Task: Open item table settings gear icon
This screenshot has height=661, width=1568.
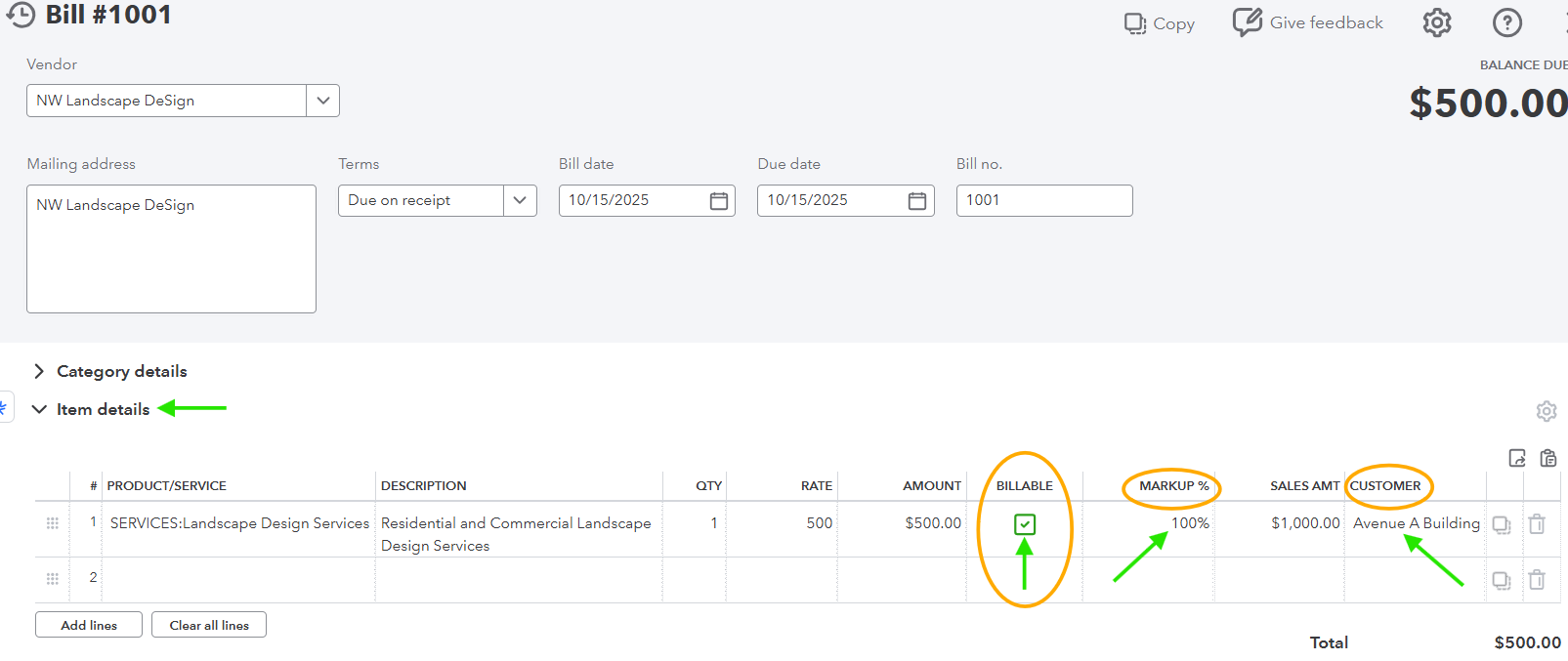Action: click(1546, 411)
